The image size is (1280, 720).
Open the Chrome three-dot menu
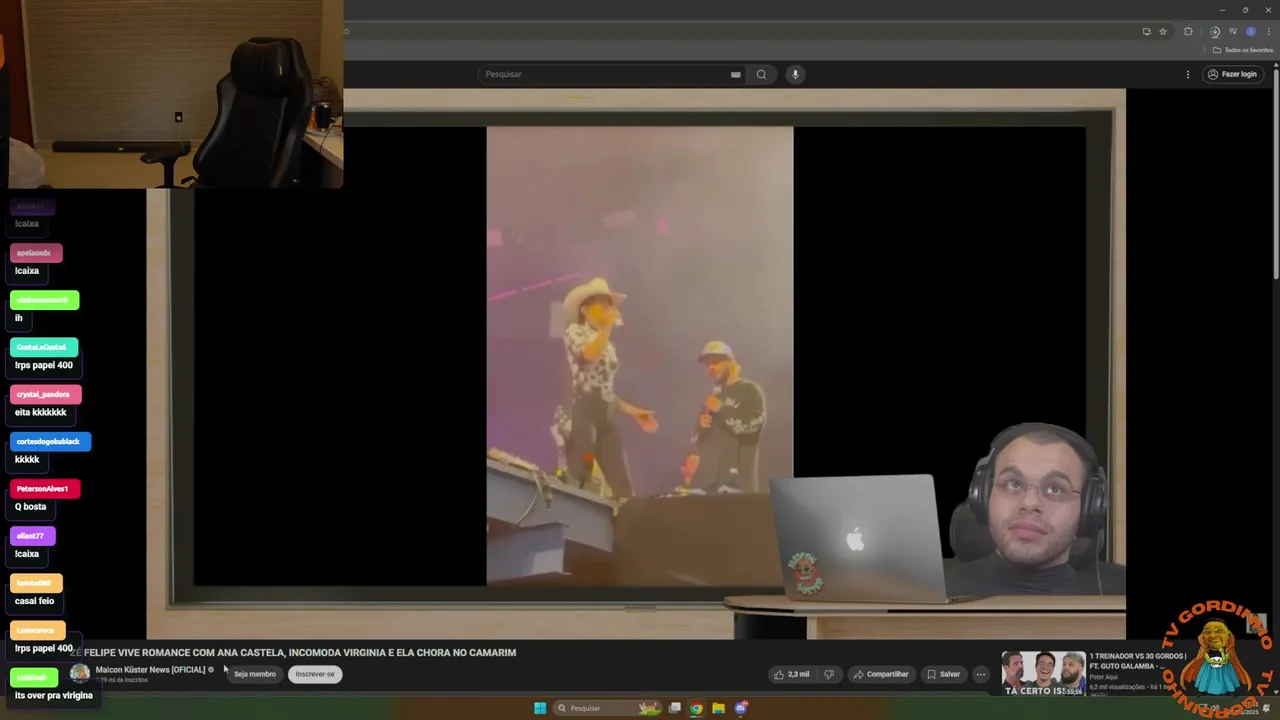(x=1267, y=31)
